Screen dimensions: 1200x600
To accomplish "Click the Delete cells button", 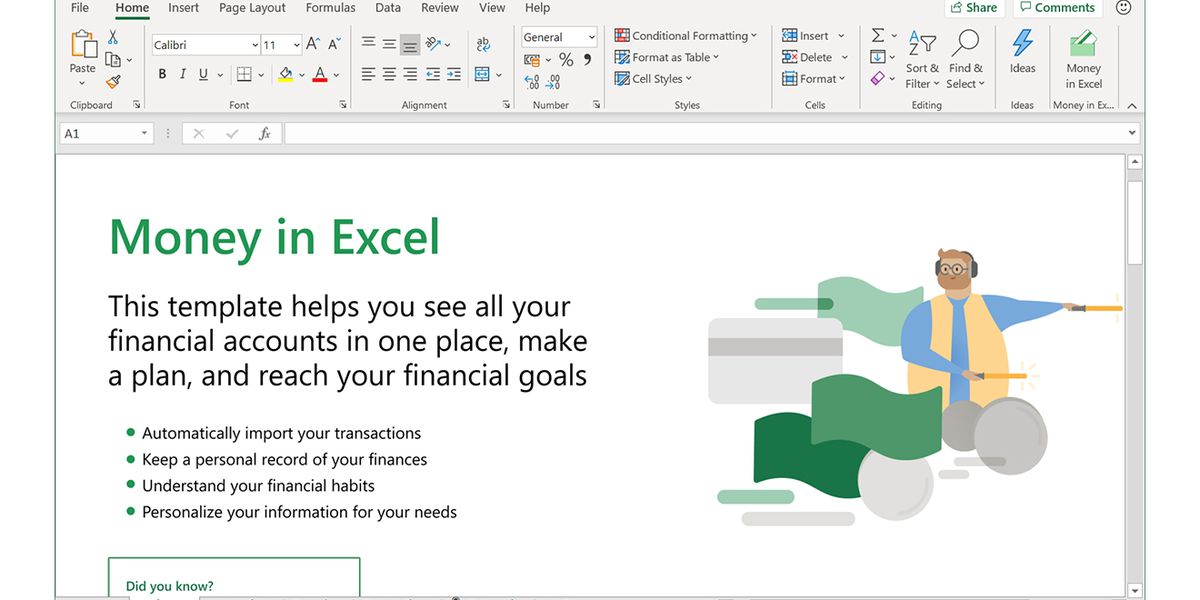I will pos(815,57).
